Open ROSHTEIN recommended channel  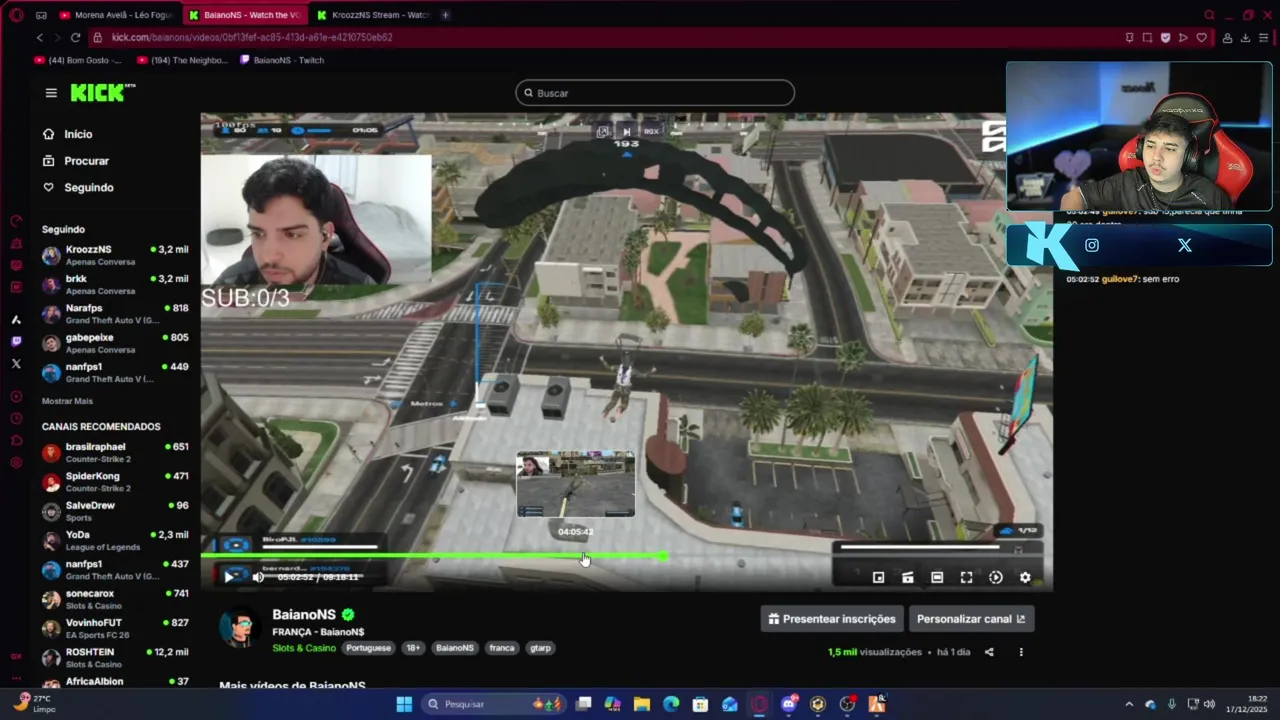[115, 657]
